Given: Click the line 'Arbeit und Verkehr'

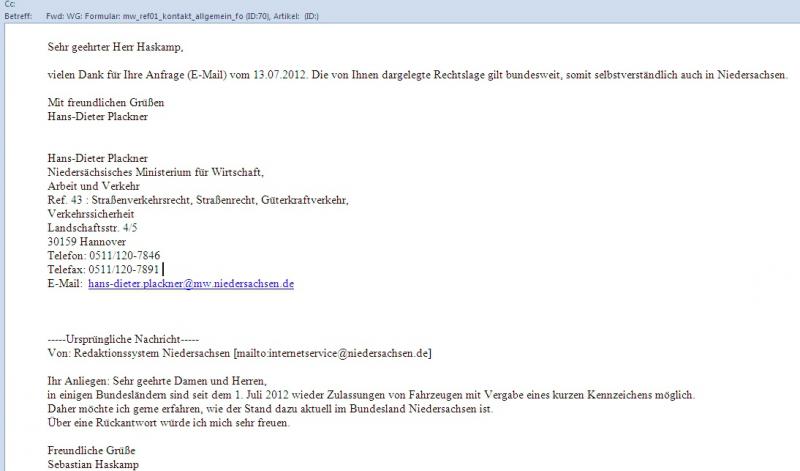Looking at the screenshot, I should [93, 186].
